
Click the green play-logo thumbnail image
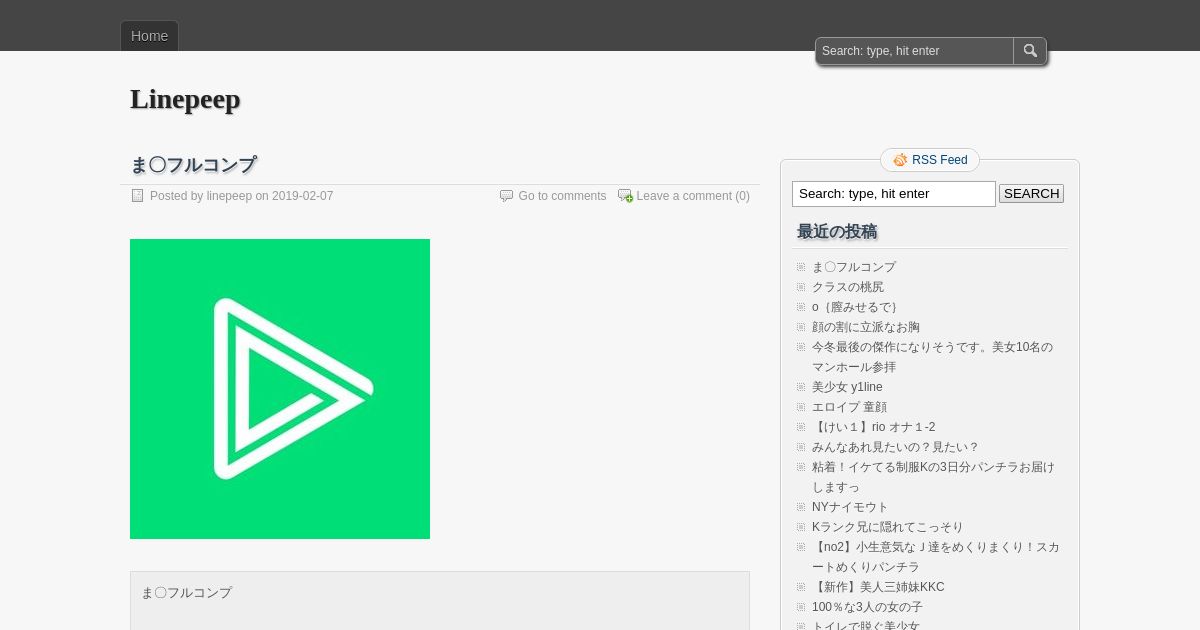pos(280,389)
